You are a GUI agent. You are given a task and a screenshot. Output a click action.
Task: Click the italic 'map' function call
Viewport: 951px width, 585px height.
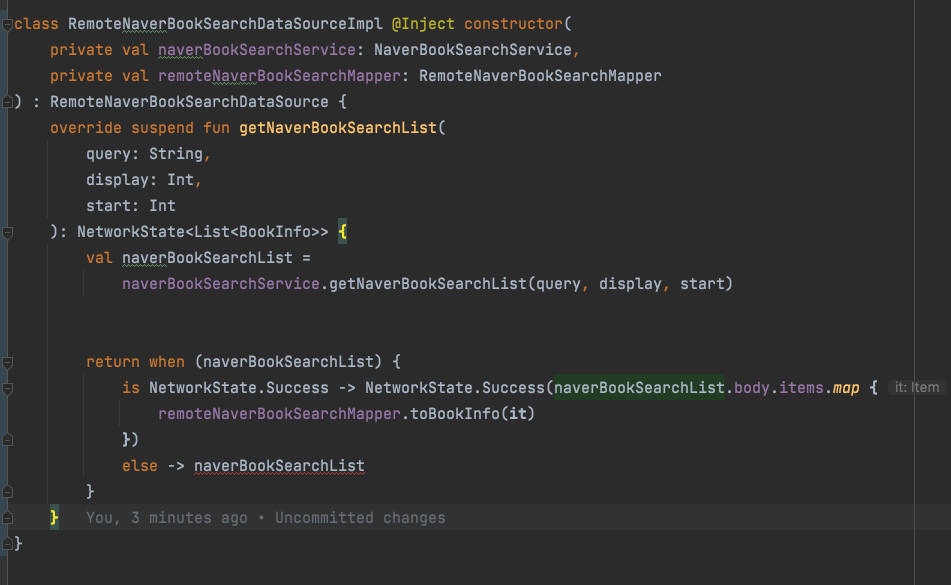coord(846,388)
